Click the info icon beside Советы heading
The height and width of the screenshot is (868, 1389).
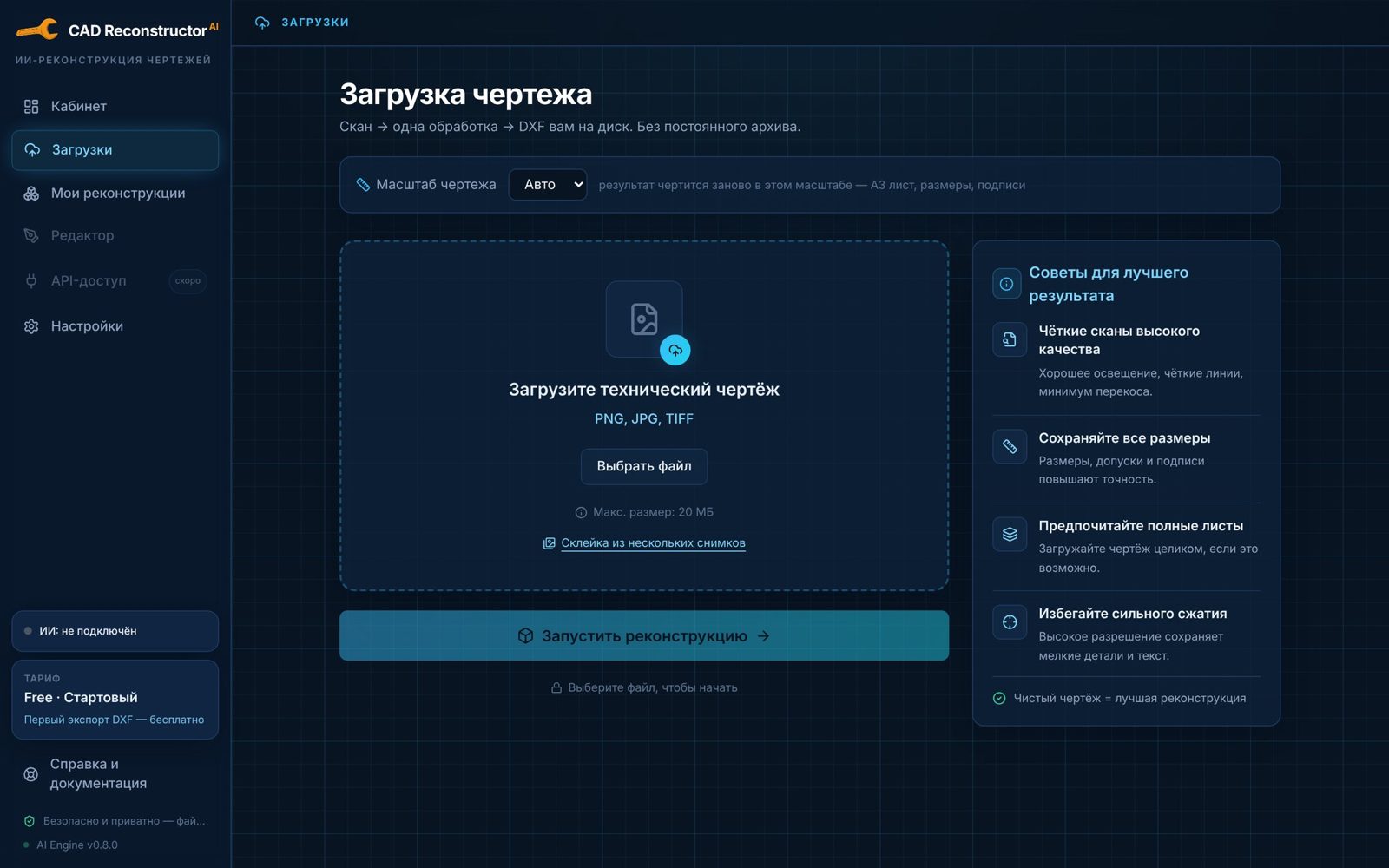(x=1006, y=284)
